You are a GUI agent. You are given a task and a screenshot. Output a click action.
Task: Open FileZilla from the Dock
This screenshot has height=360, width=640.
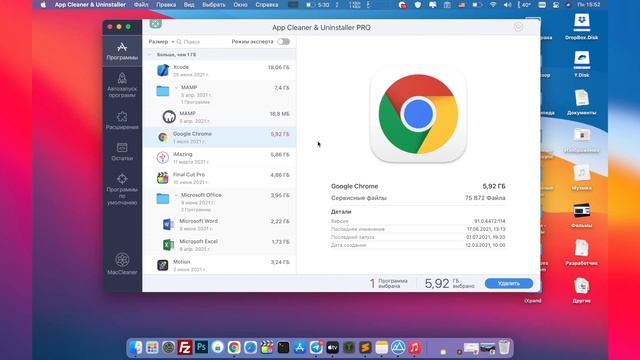coord(185,347)
